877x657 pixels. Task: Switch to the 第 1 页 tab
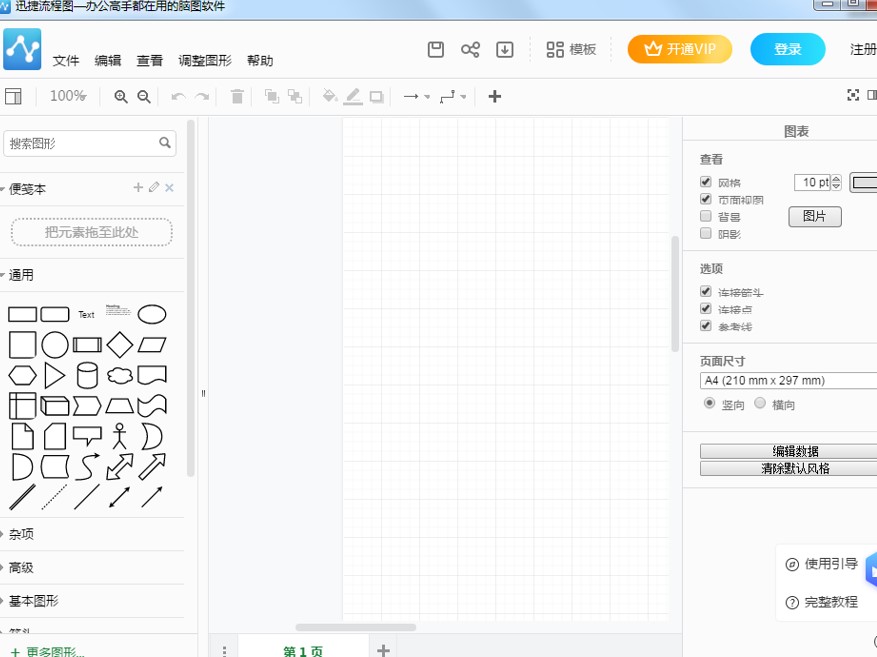click(x=303, y=651)
